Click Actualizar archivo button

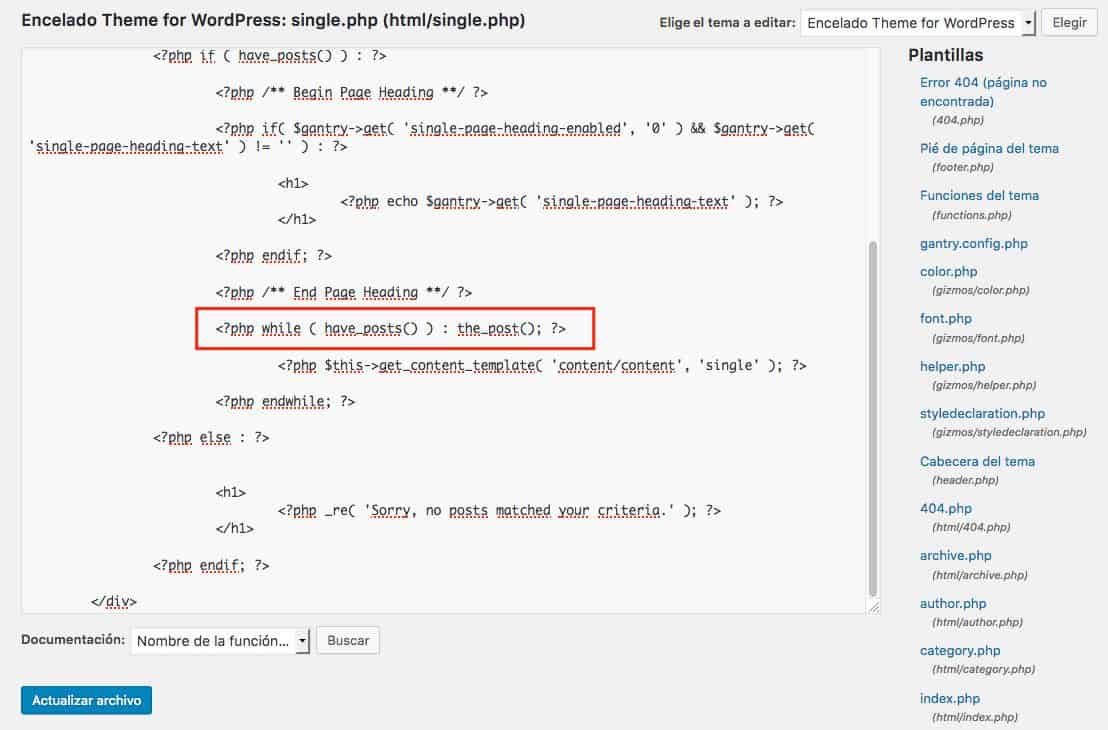(86, 700)
